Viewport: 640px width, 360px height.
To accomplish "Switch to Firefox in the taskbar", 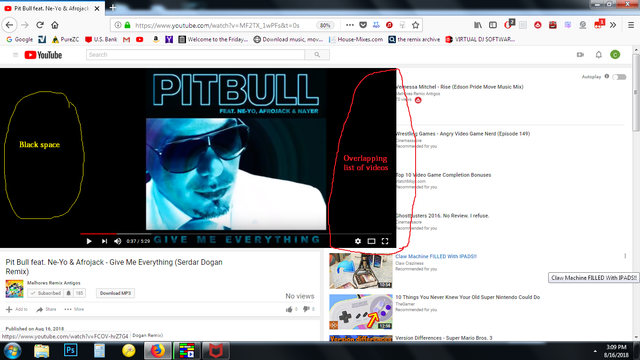I will [x=158, y=351].
